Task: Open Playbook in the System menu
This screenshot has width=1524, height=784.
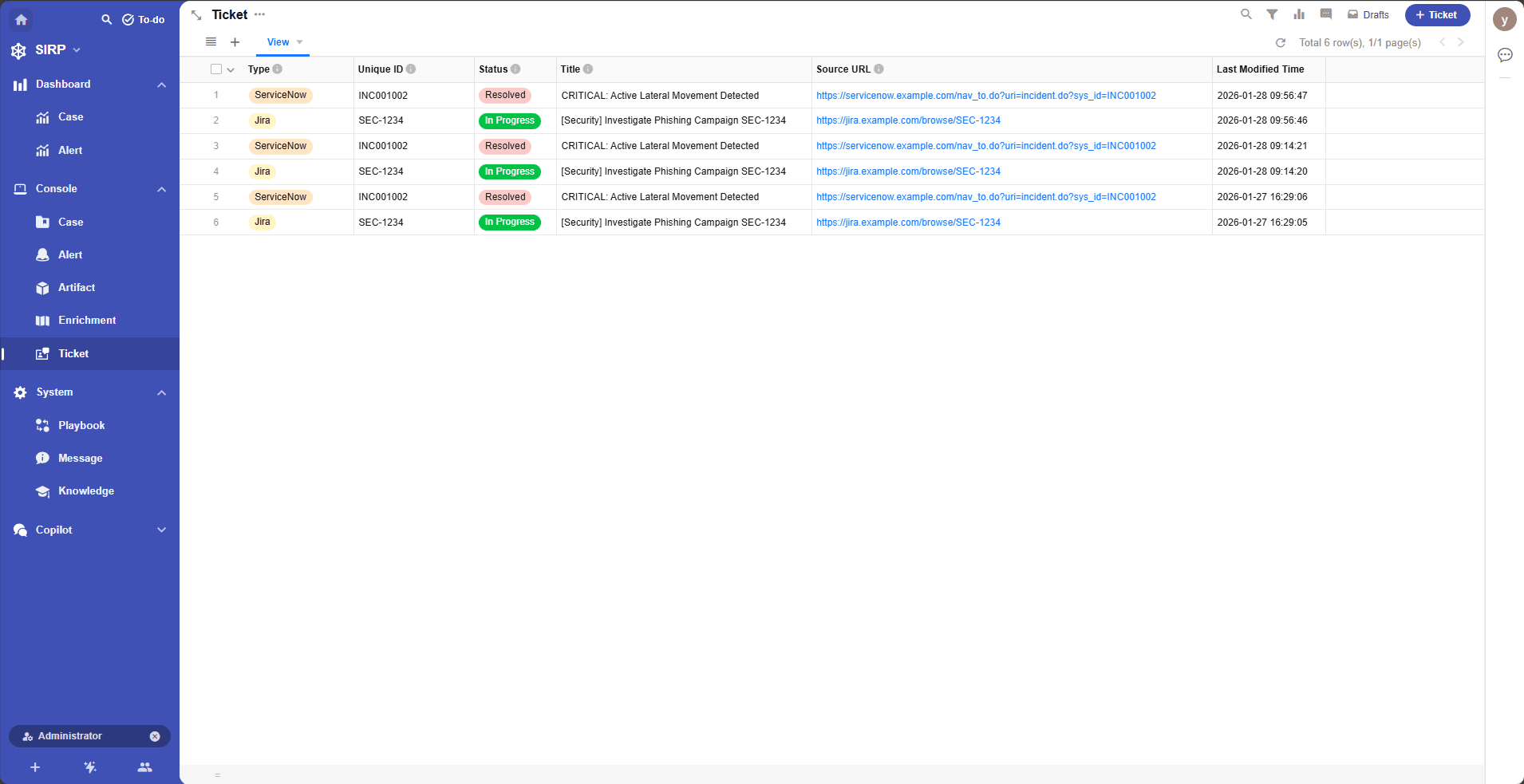Action: click(81, 425)
